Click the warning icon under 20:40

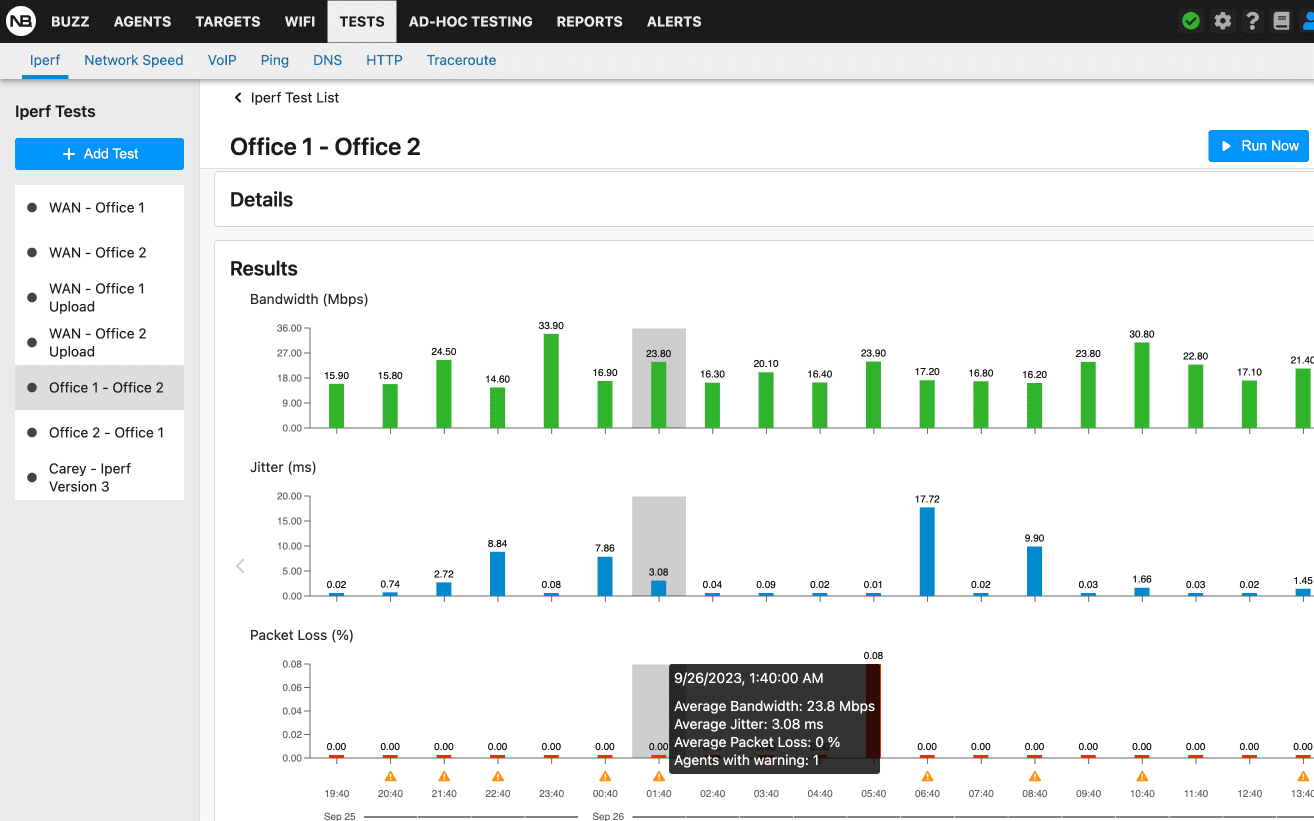(390, 776)
